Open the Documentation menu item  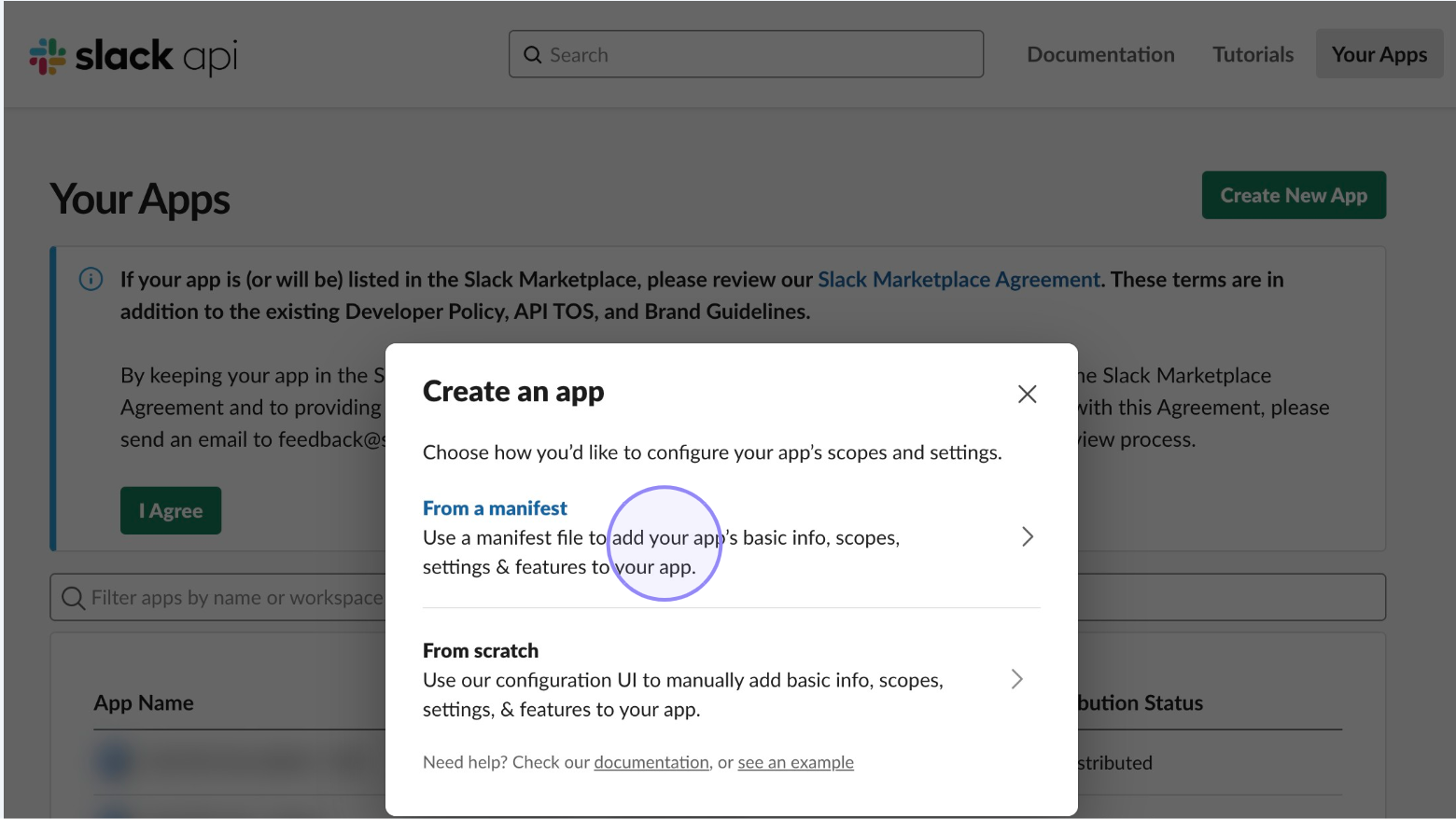[x=1100, y=54]
